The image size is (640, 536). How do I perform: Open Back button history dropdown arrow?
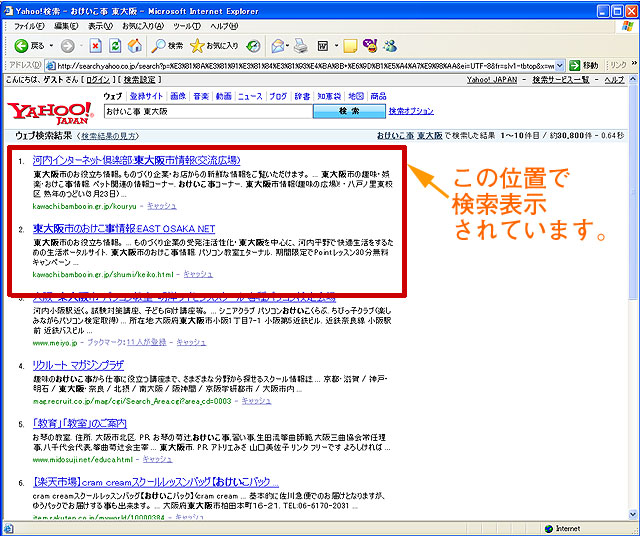[x=51, y=46]
